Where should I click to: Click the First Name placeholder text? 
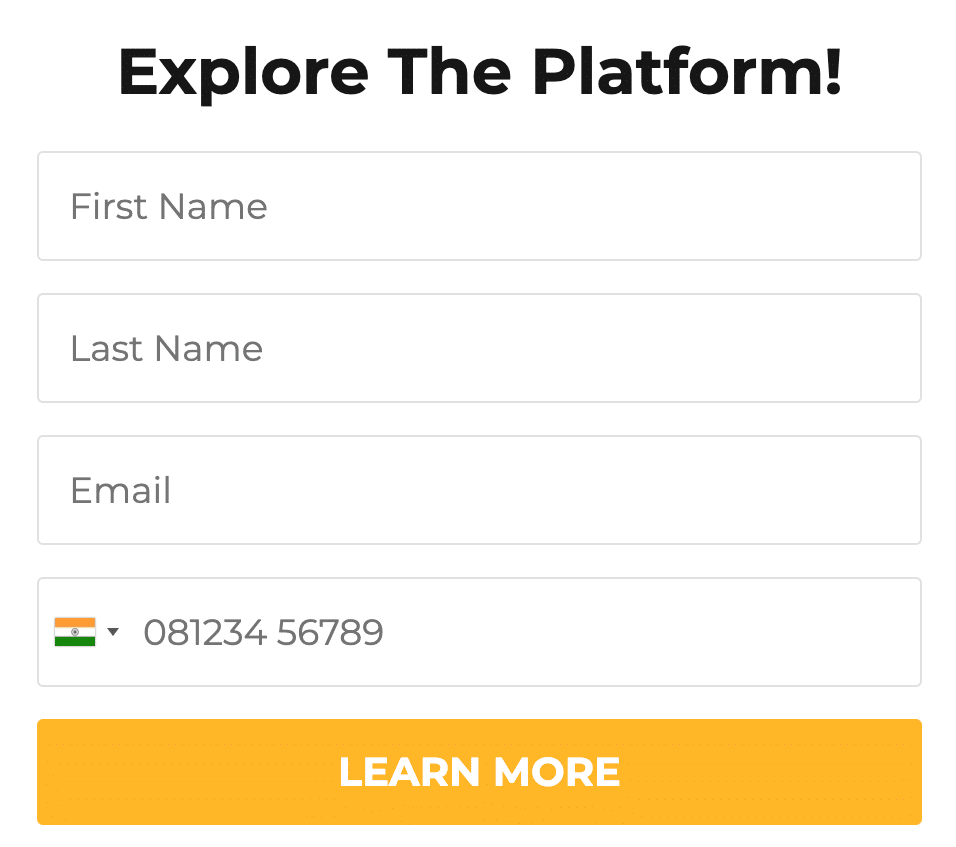168,207
